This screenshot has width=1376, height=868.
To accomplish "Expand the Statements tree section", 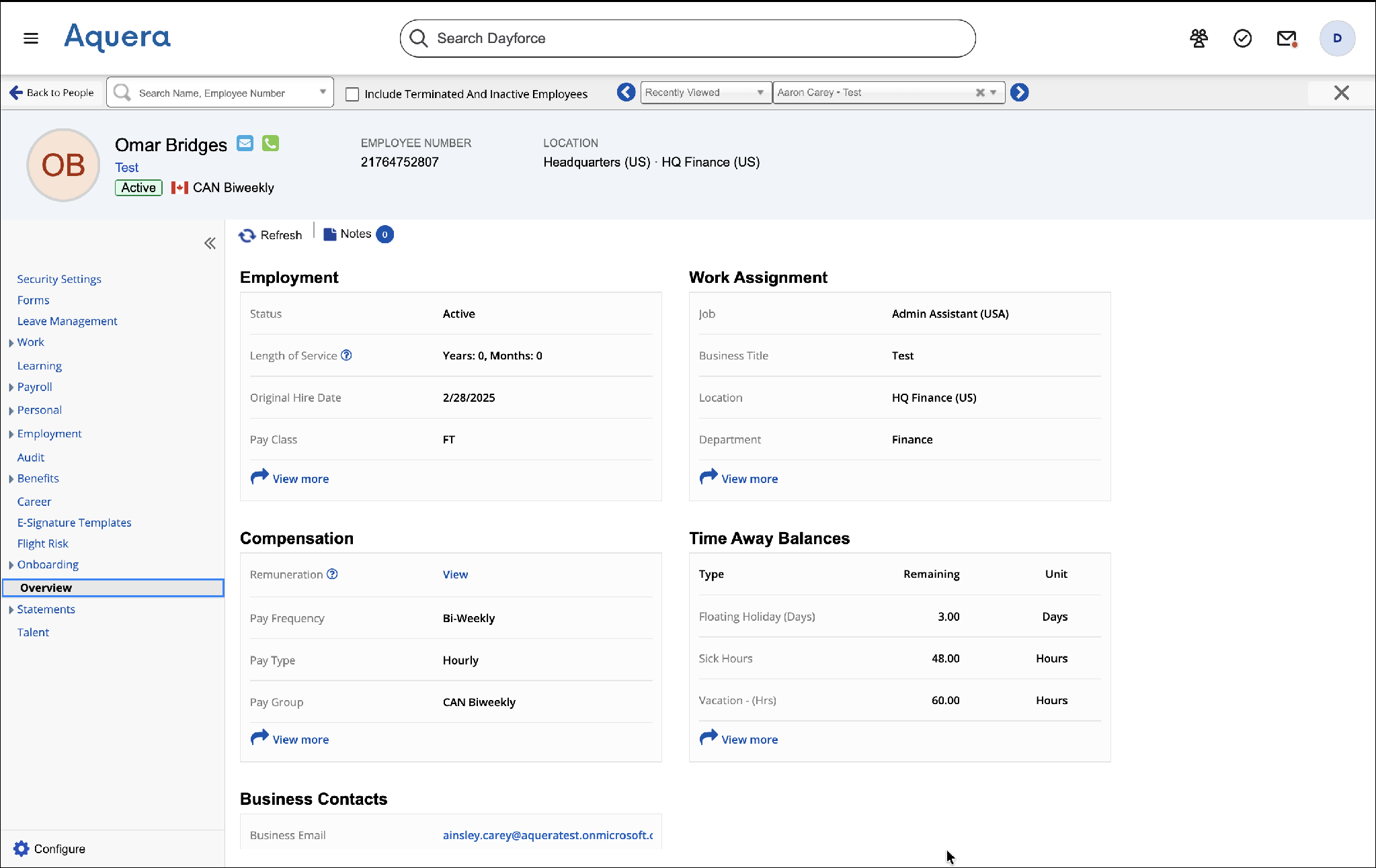I will (x=11, y=610).
